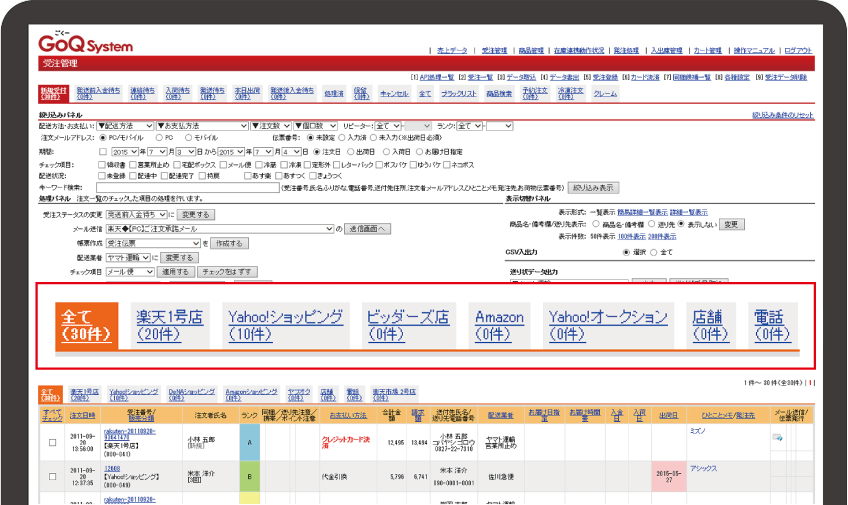Switch to the ブラックリスト tab
The image size is (848, 505).
tap(459, 94)
